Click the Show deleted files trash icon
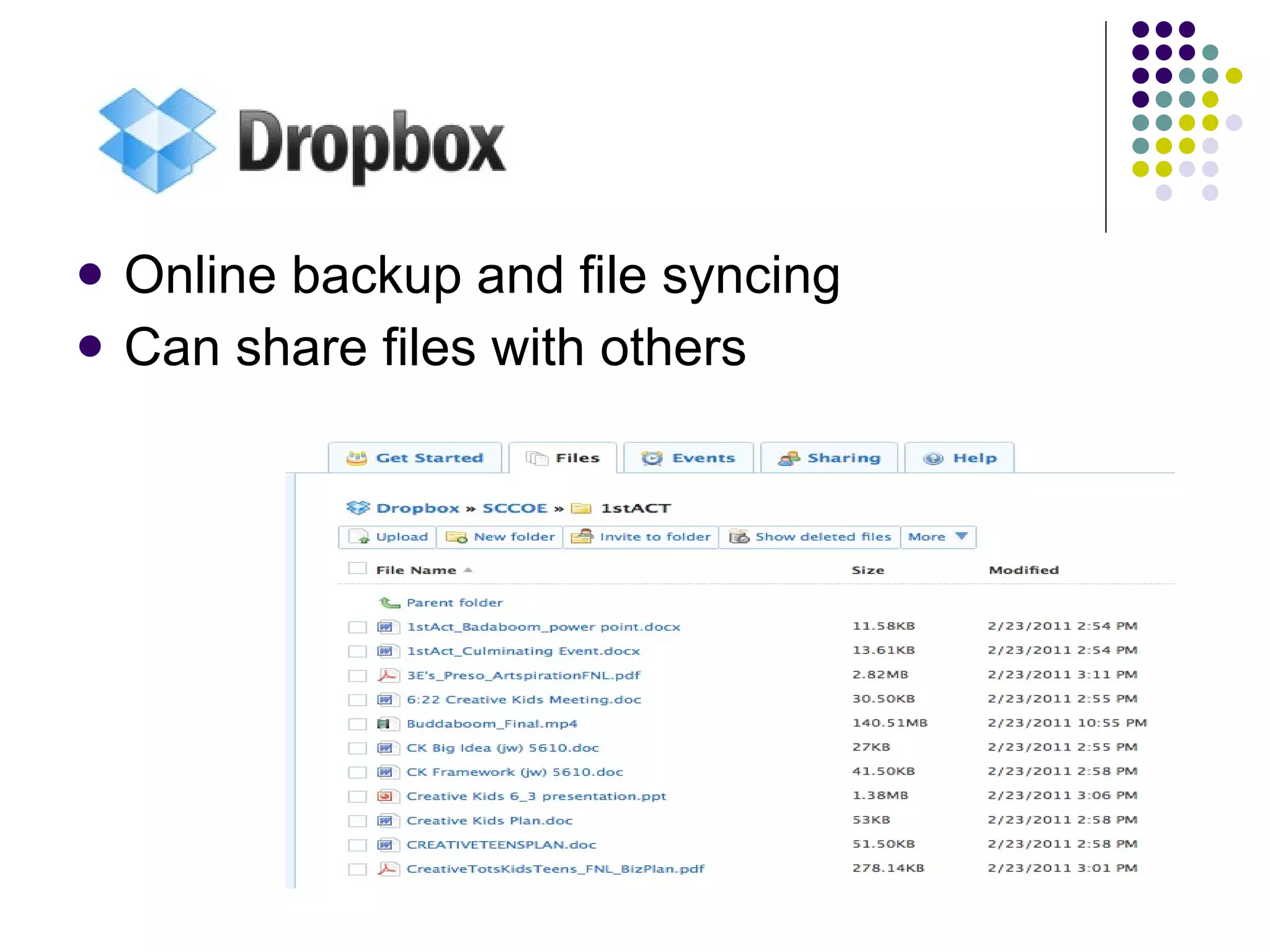The width and height of the screenshot is (1270, 952). click(x=739, y=537)
